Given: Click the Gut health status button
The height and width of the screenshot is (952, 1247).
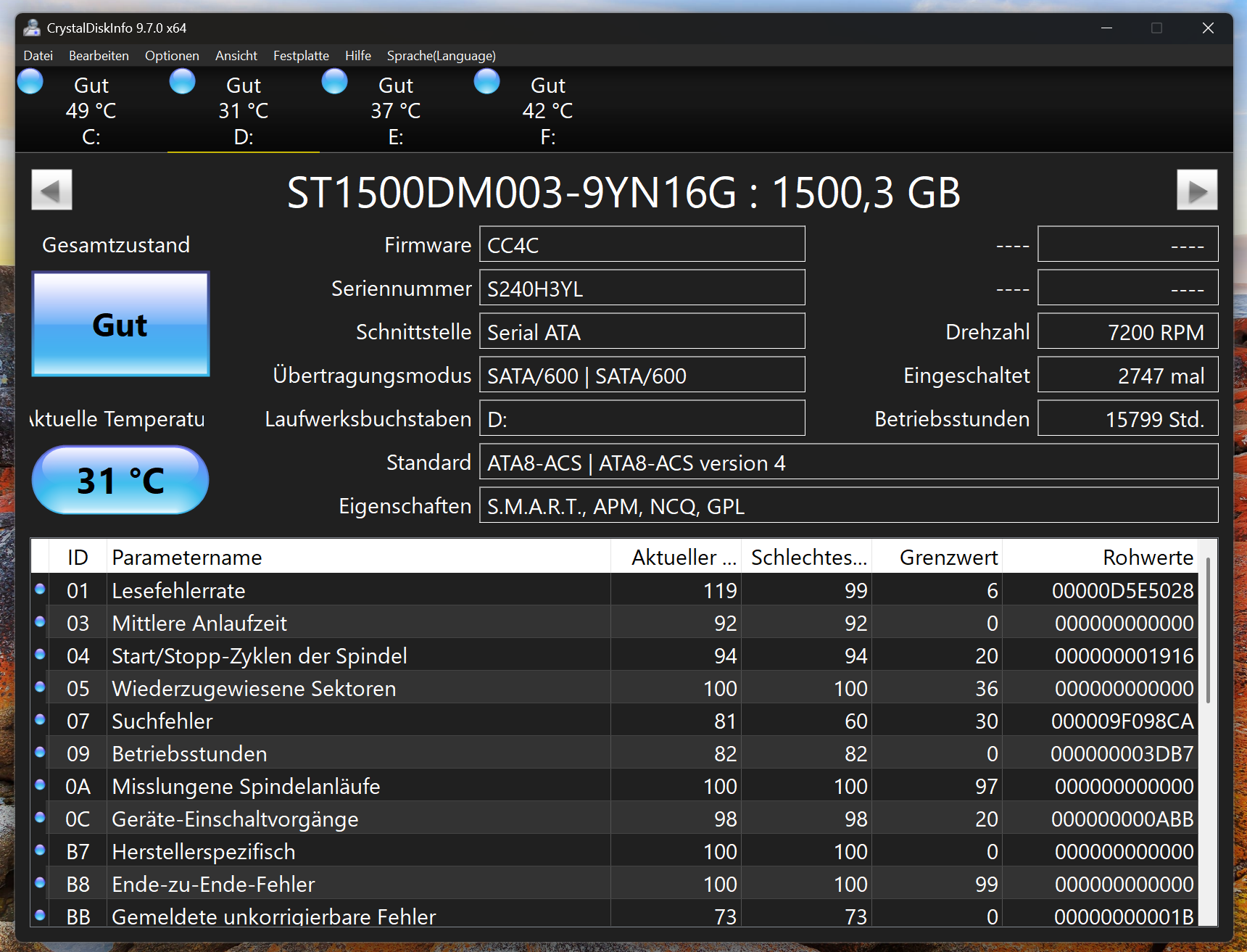Looking at the screenshot, I should pos(120,324).
